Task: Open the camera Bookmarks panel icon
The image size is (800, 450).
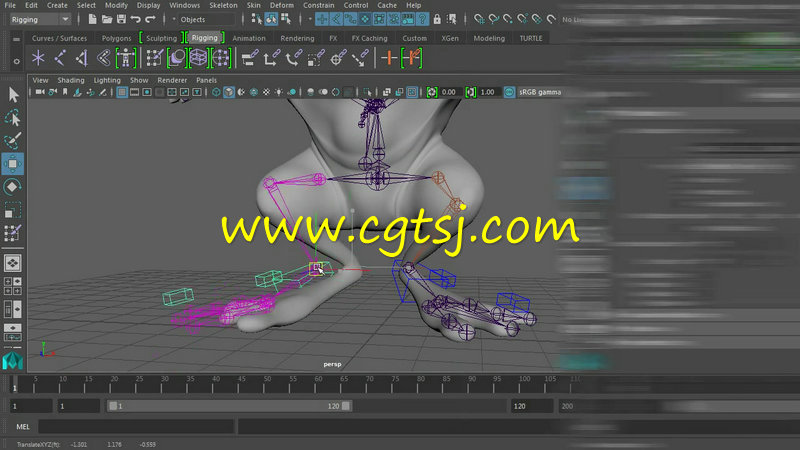Action: (x=65, y=92)
